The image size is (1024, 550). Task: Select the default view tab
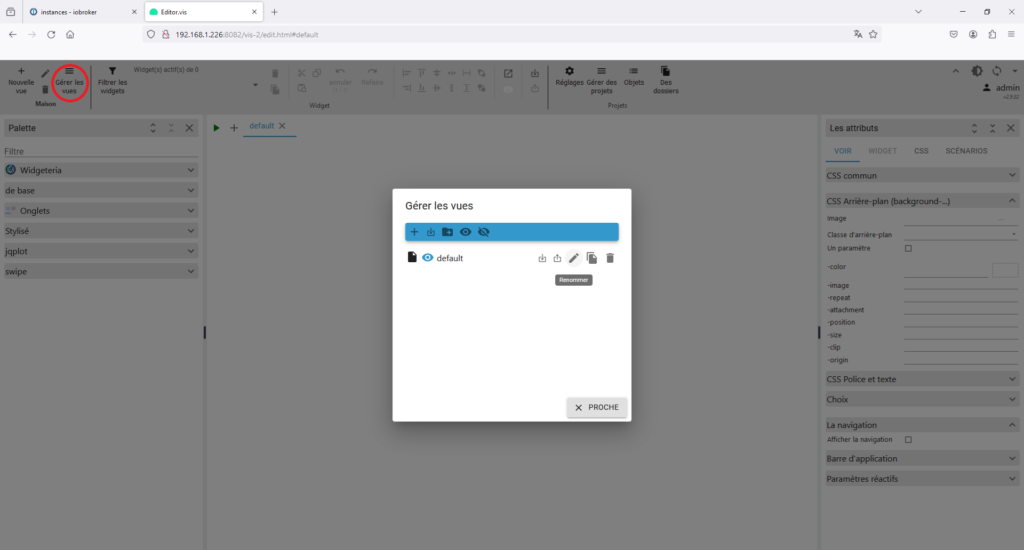point(261,126)
